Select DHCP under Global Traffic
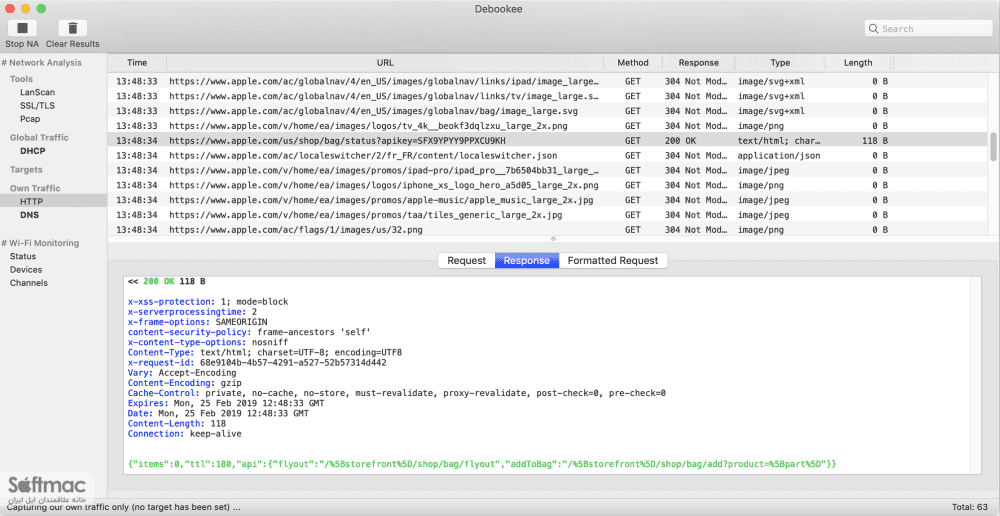Image resolution: width=1000 pixels, height=516 pixels. (x=33, y=151)
